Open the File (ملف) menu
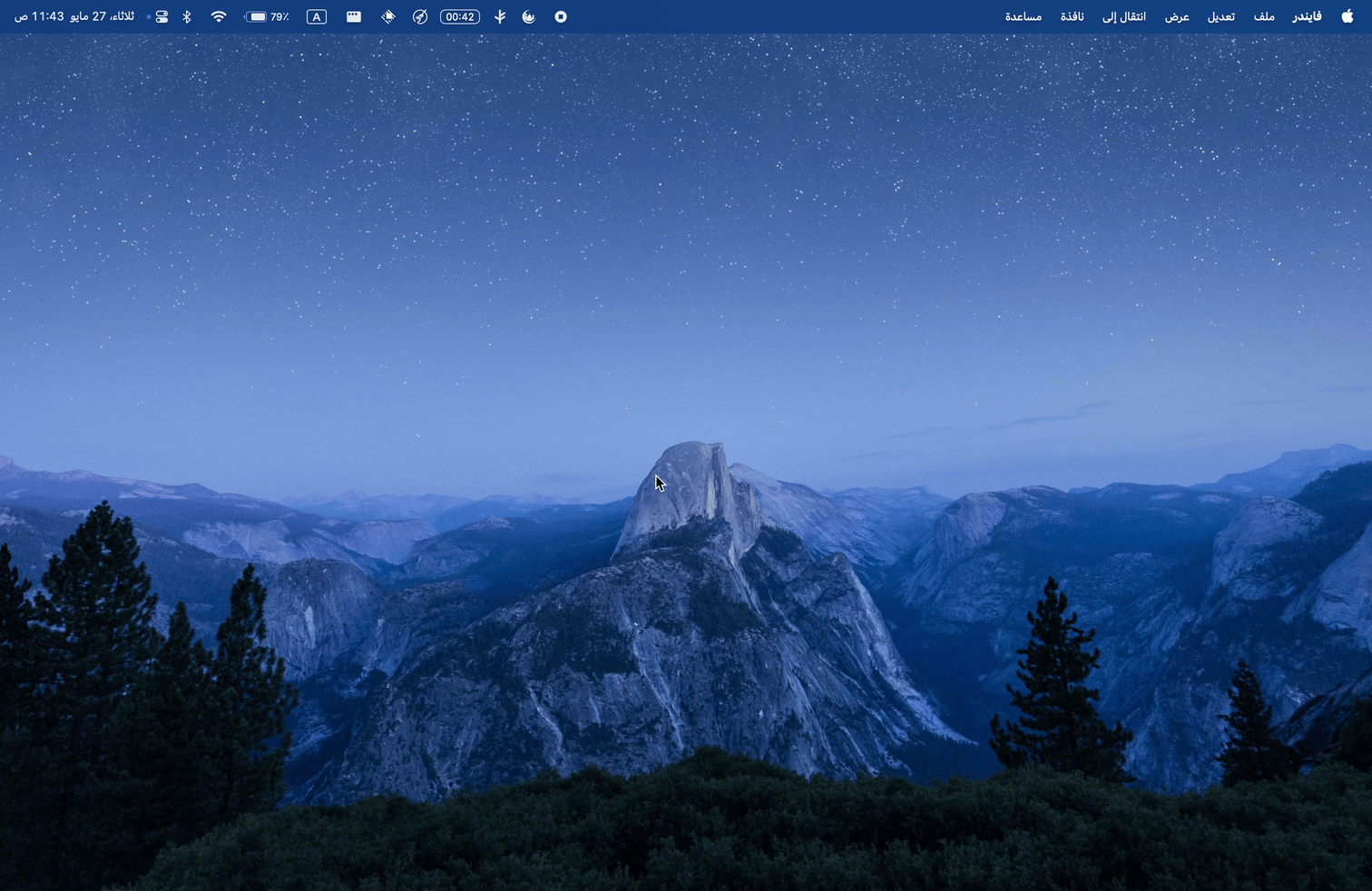Screen dimensions: 1372x891 coord(1264,16)
